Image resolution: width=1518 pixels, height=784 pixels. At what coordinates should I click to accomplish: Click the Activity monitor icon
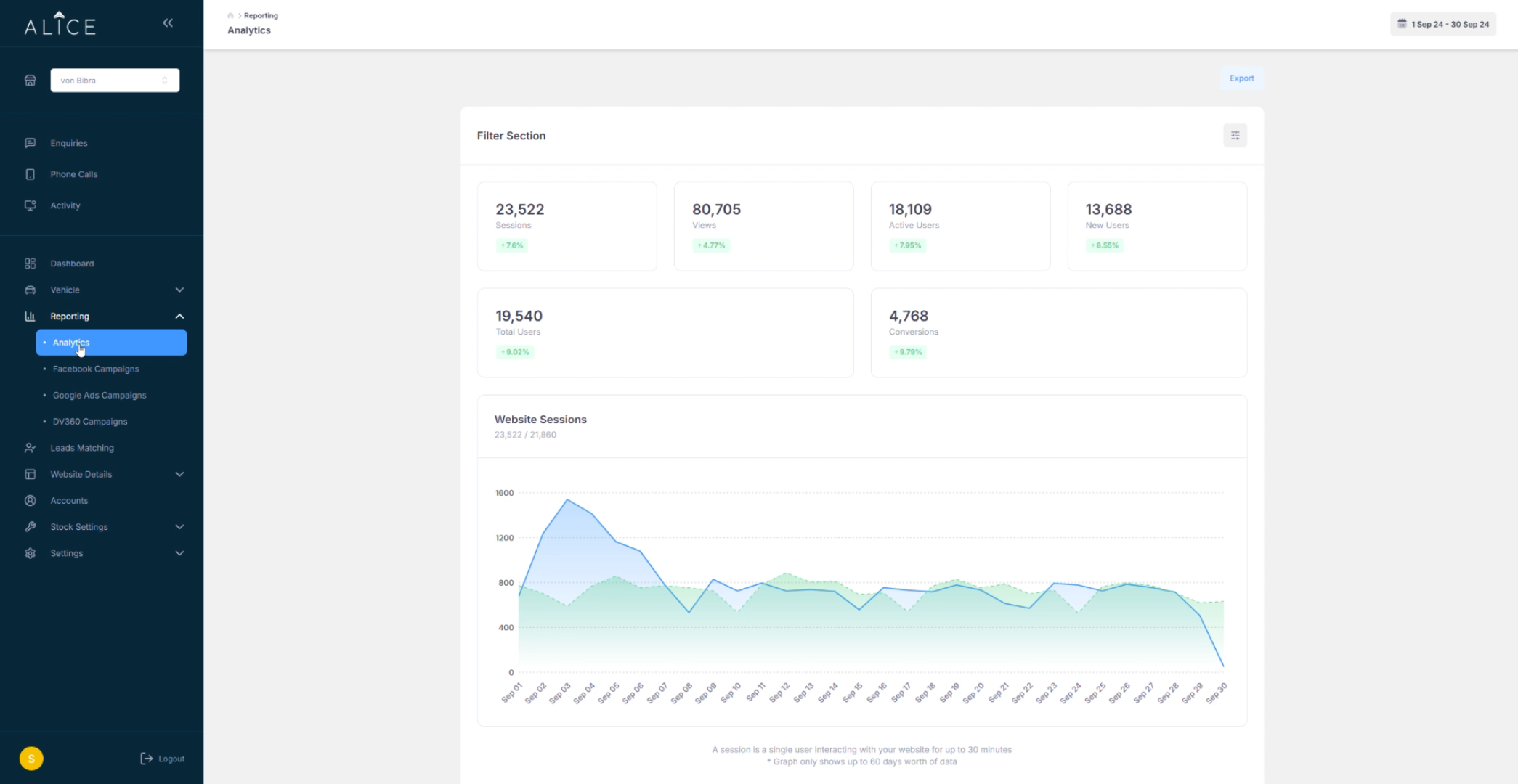point(30,205)
